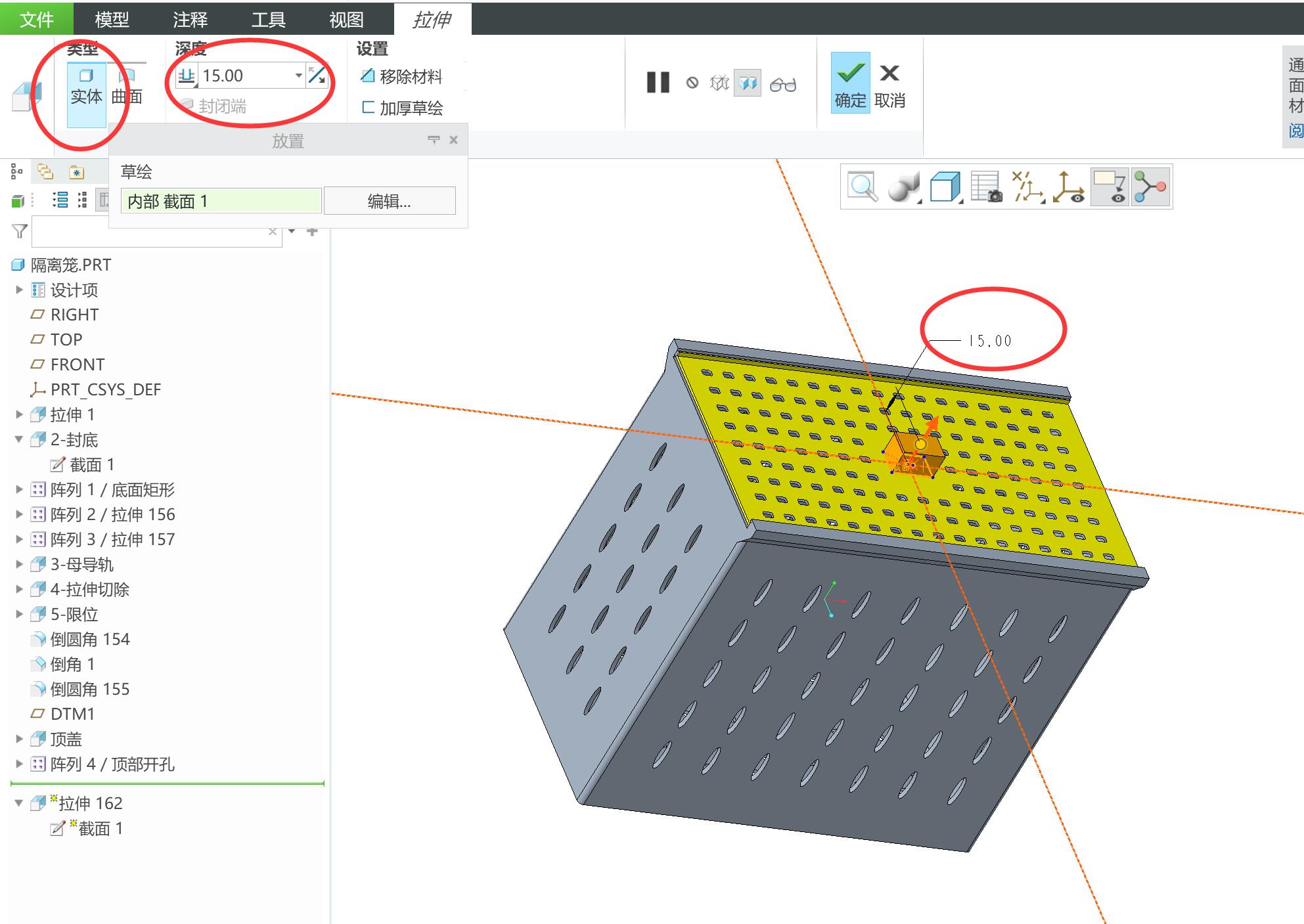Click the Refit zoom magnifier icon
The width and height of the screenshot is (1304, 924).
(862, 187)
